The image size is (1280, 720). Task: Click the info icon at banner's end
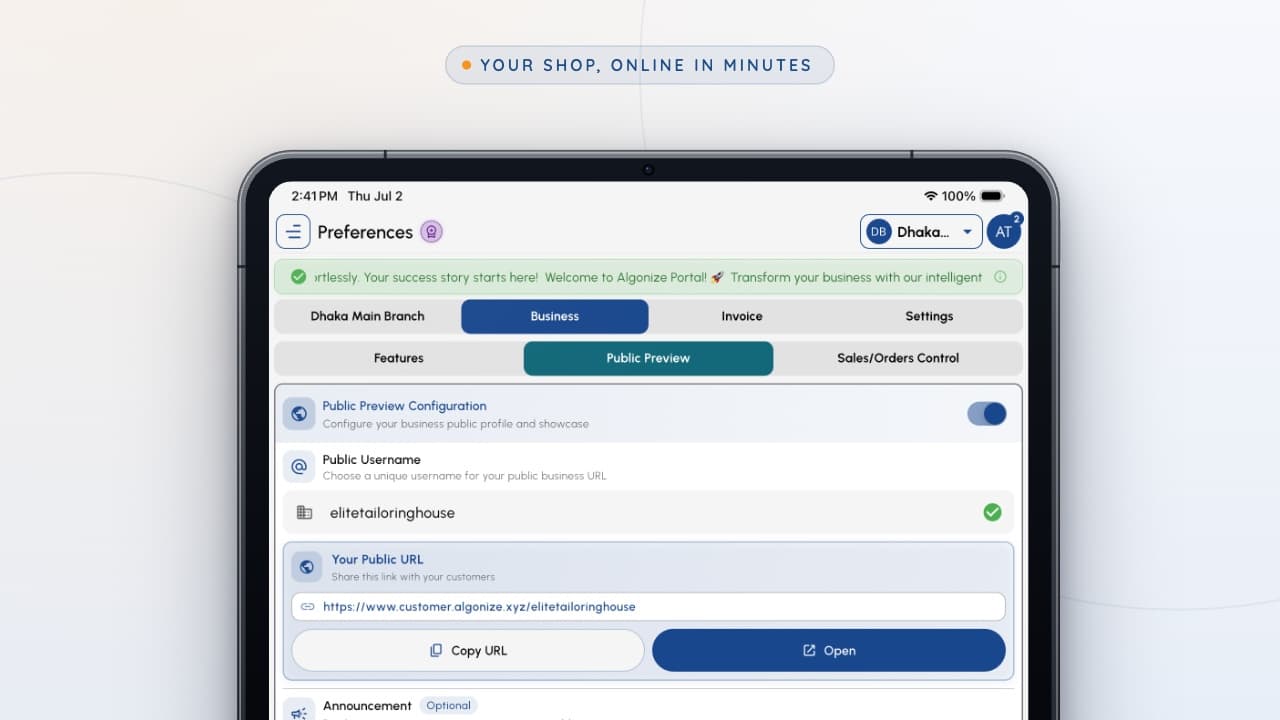click(1000, 277)
